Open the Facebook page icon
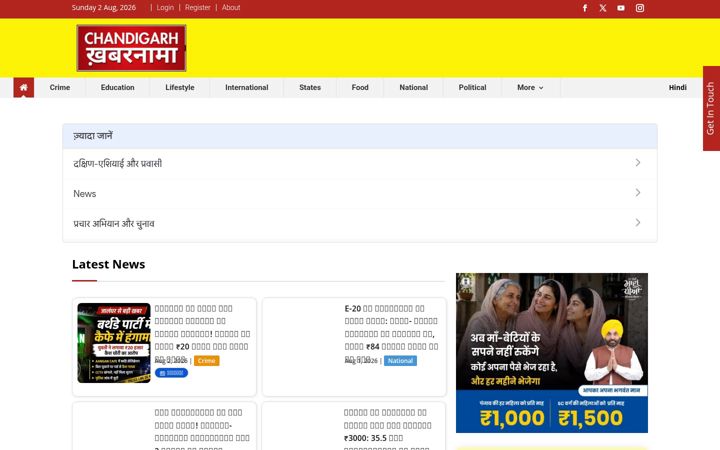The height and width of the screenshot is (450, 720). coord(585,8)
